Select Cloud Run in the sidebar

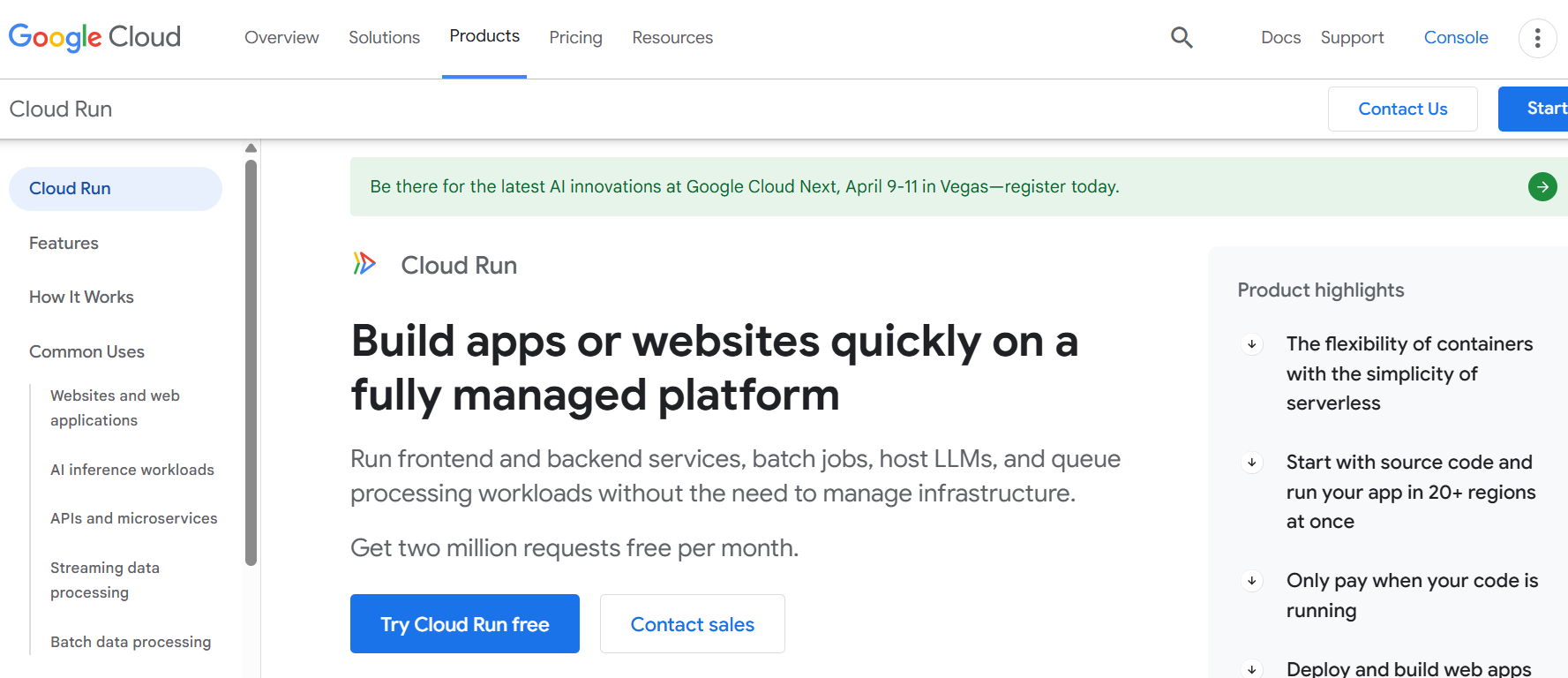[x=116, y=189]
